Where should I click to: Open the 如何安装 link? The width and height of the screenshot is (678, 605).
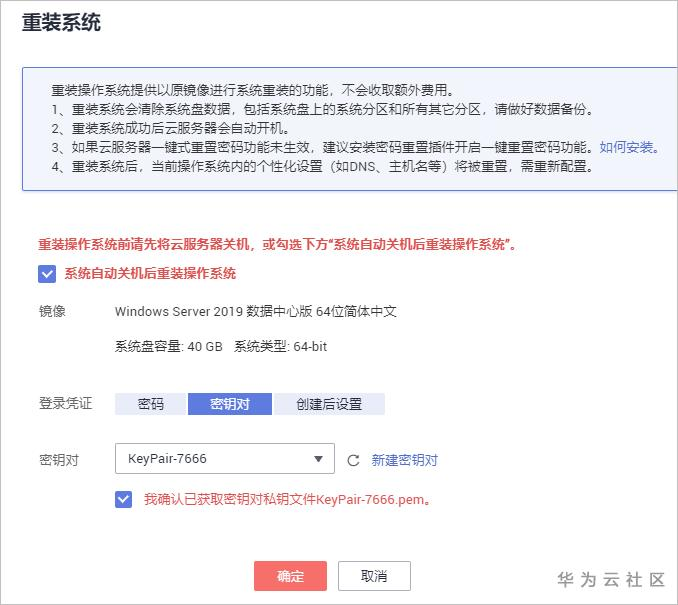click(x=627, y=147)
